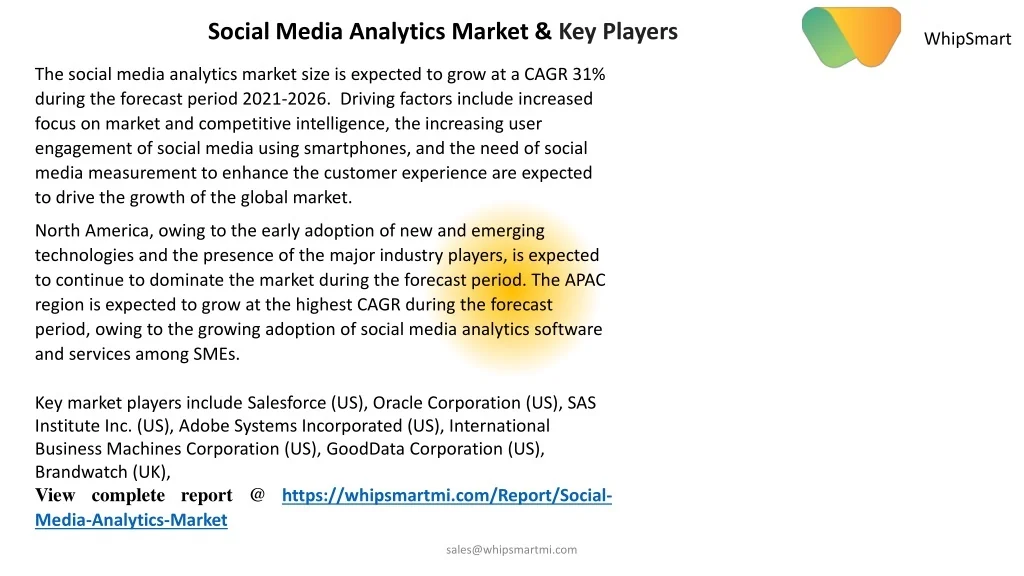Viewport: 1024px width, 576px height.
Task: Click the "Salesforce (US)" company name
Action: 307,403
